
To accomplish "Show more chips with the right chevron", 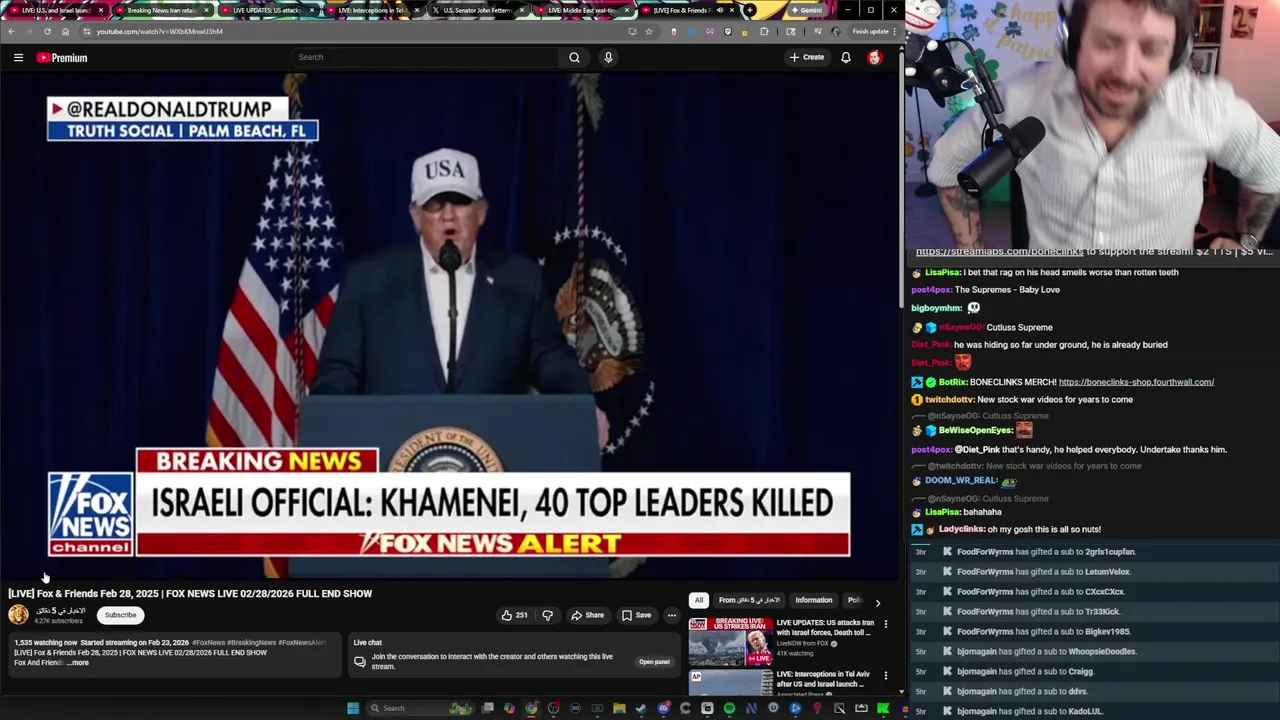I will pos(877,602).
